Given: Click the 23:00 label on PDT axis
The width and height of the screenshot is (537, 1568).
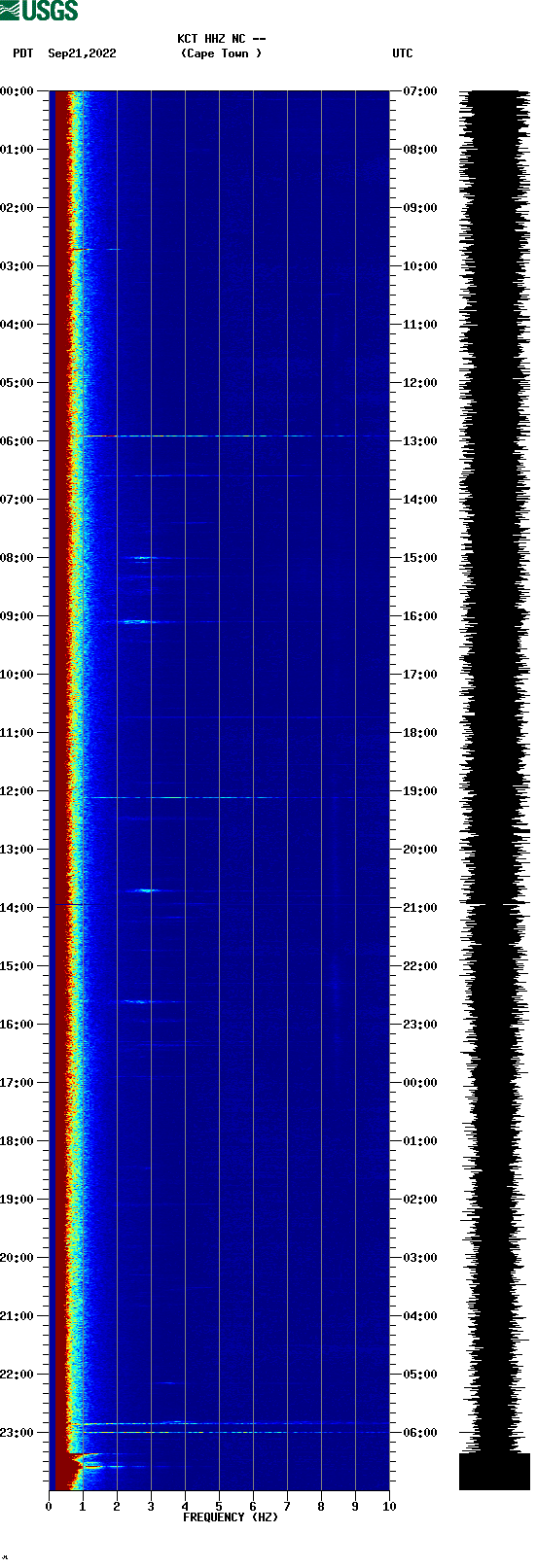Looking at the screenshot, I should (18, 1433).
